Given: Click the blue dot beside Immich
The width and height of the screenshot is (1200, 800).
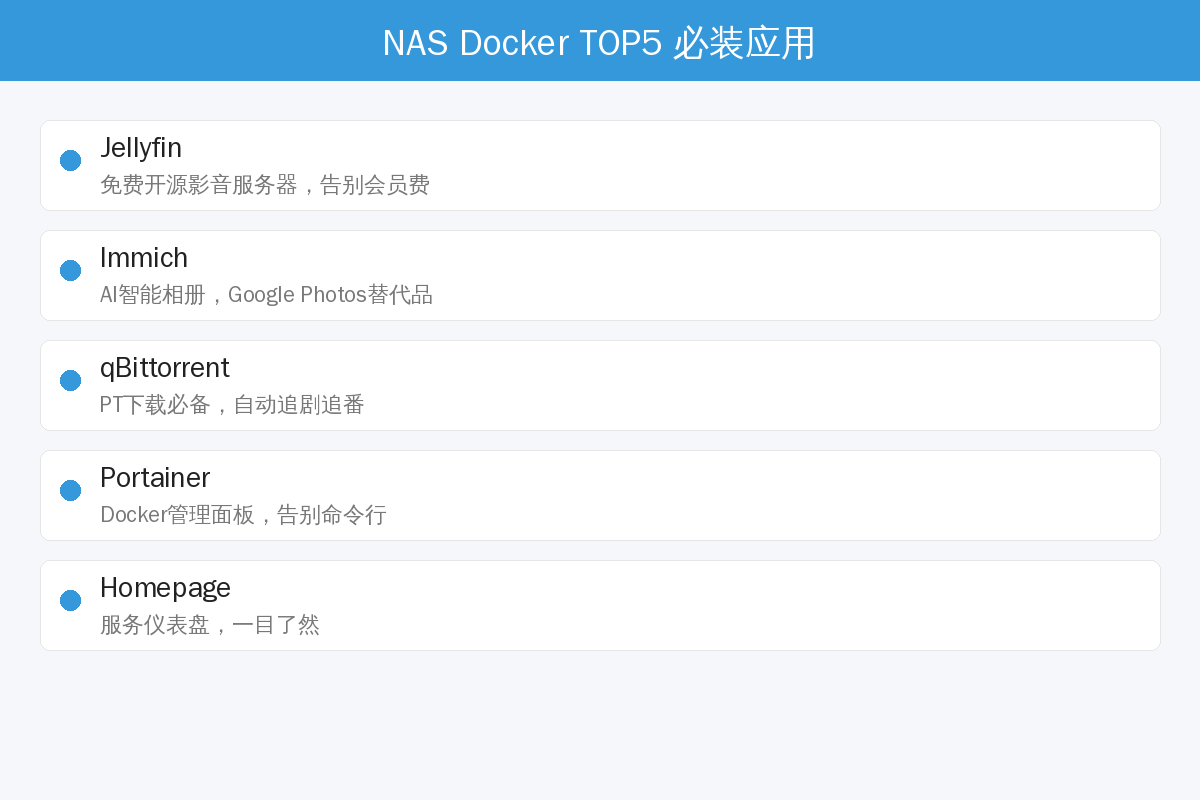Looking at the screenshot, I should (x=70, y=270).
